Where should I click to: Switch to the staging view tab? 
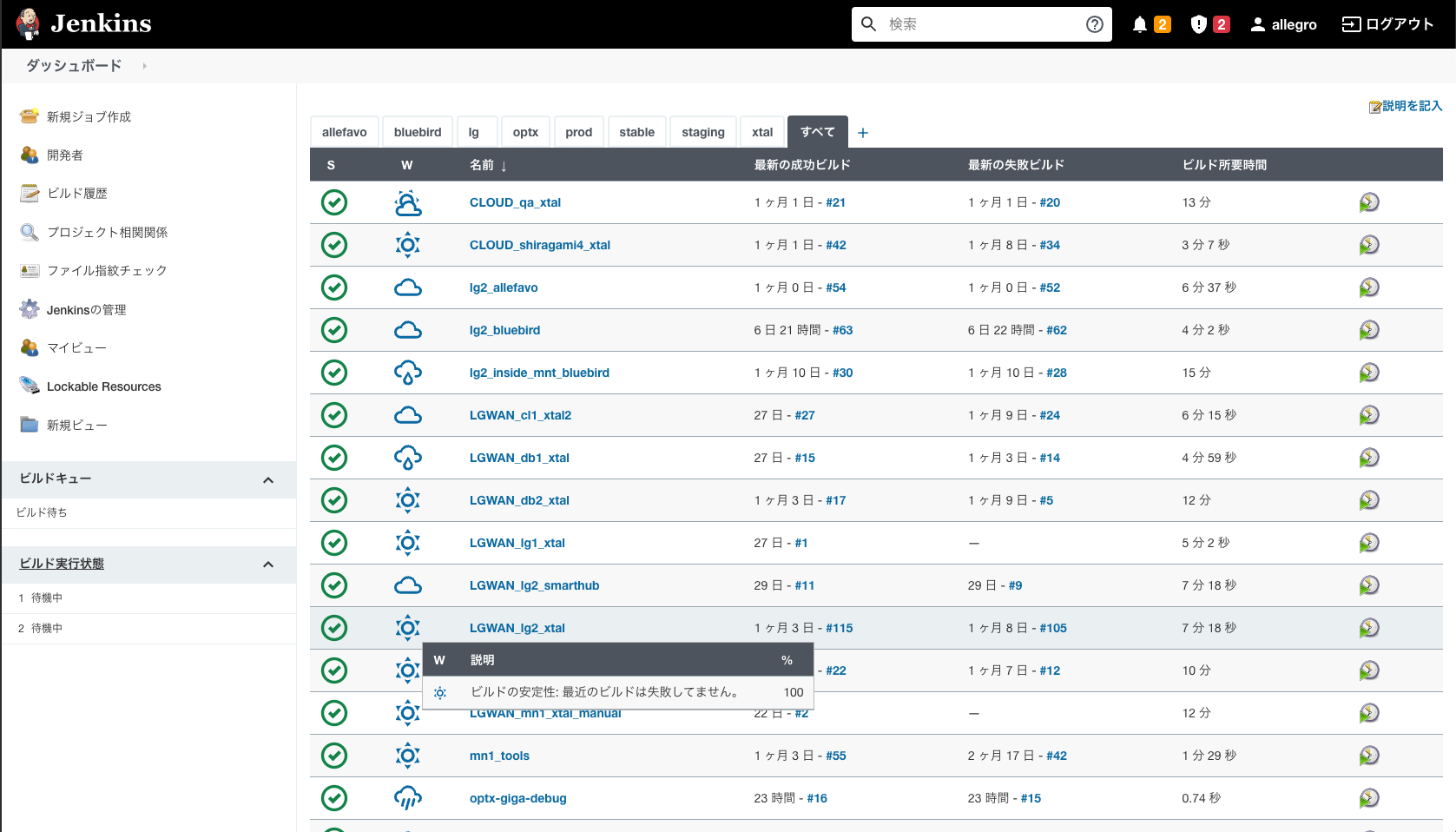pyautogui.click(x=703, y=132)
